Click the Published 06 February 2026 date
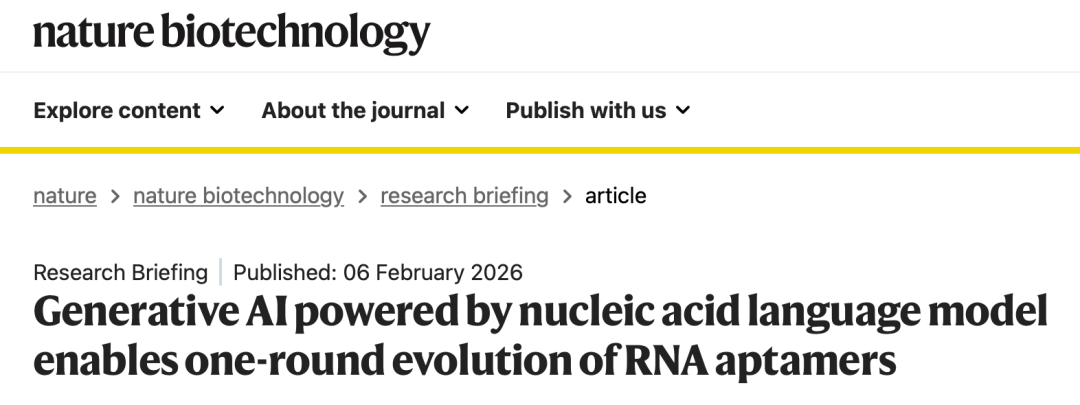Screen dimensions: 1080x405 coord(378,272)
